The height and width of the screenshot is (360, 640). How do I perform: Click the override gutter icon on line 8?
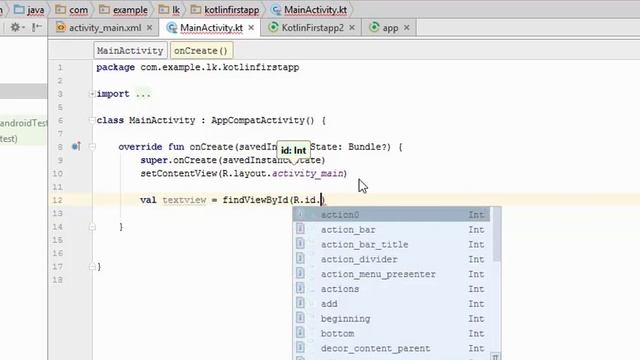(76, 147)
